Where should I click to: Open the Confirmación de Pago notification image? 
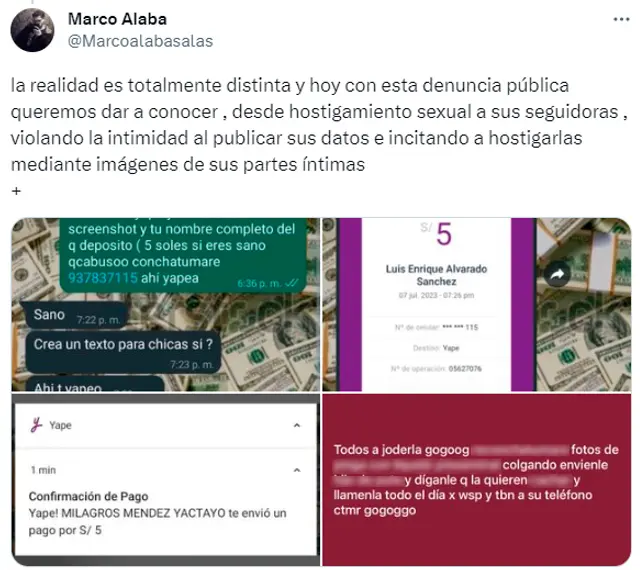click(166, 480)
